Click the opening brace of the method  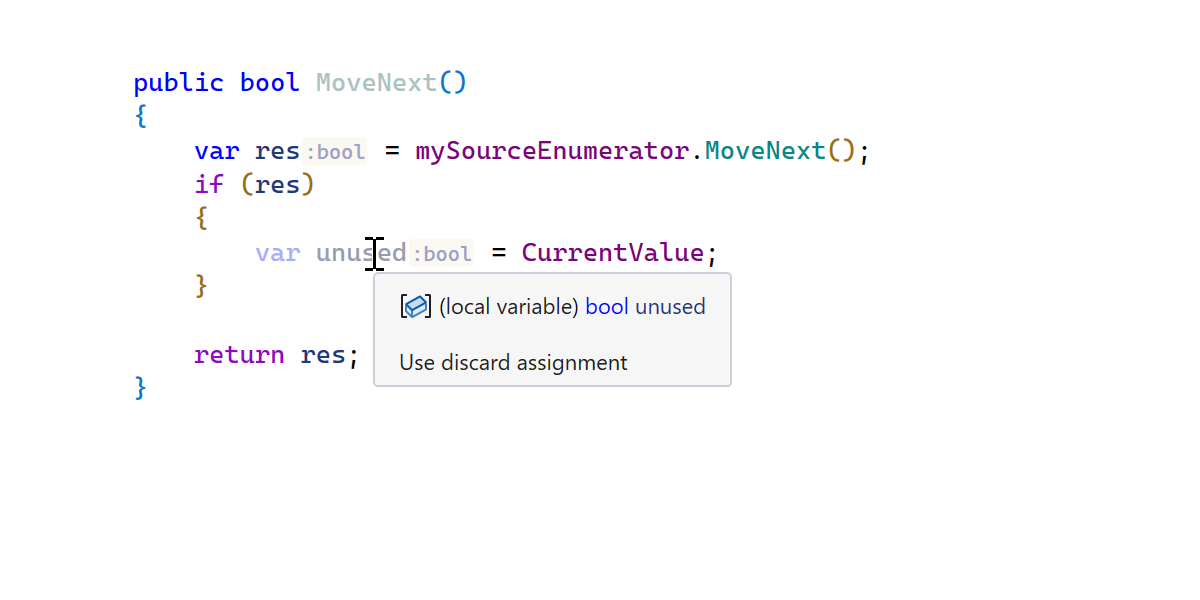[141, 116]
